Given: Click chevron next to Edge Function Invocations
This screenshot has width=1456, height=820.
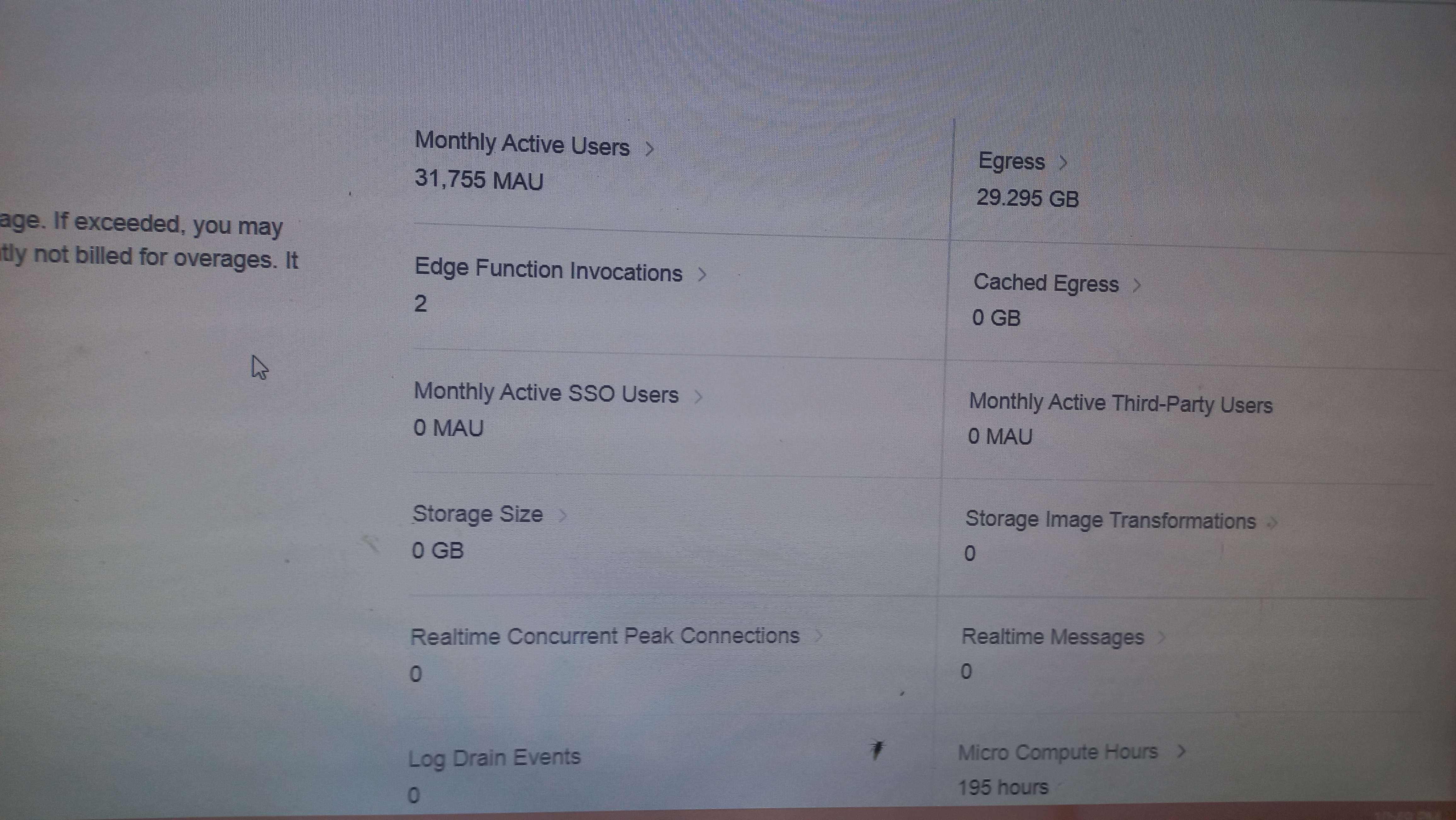Looking at the screenshot, I should pyautogui.click(x=702, y=275).
